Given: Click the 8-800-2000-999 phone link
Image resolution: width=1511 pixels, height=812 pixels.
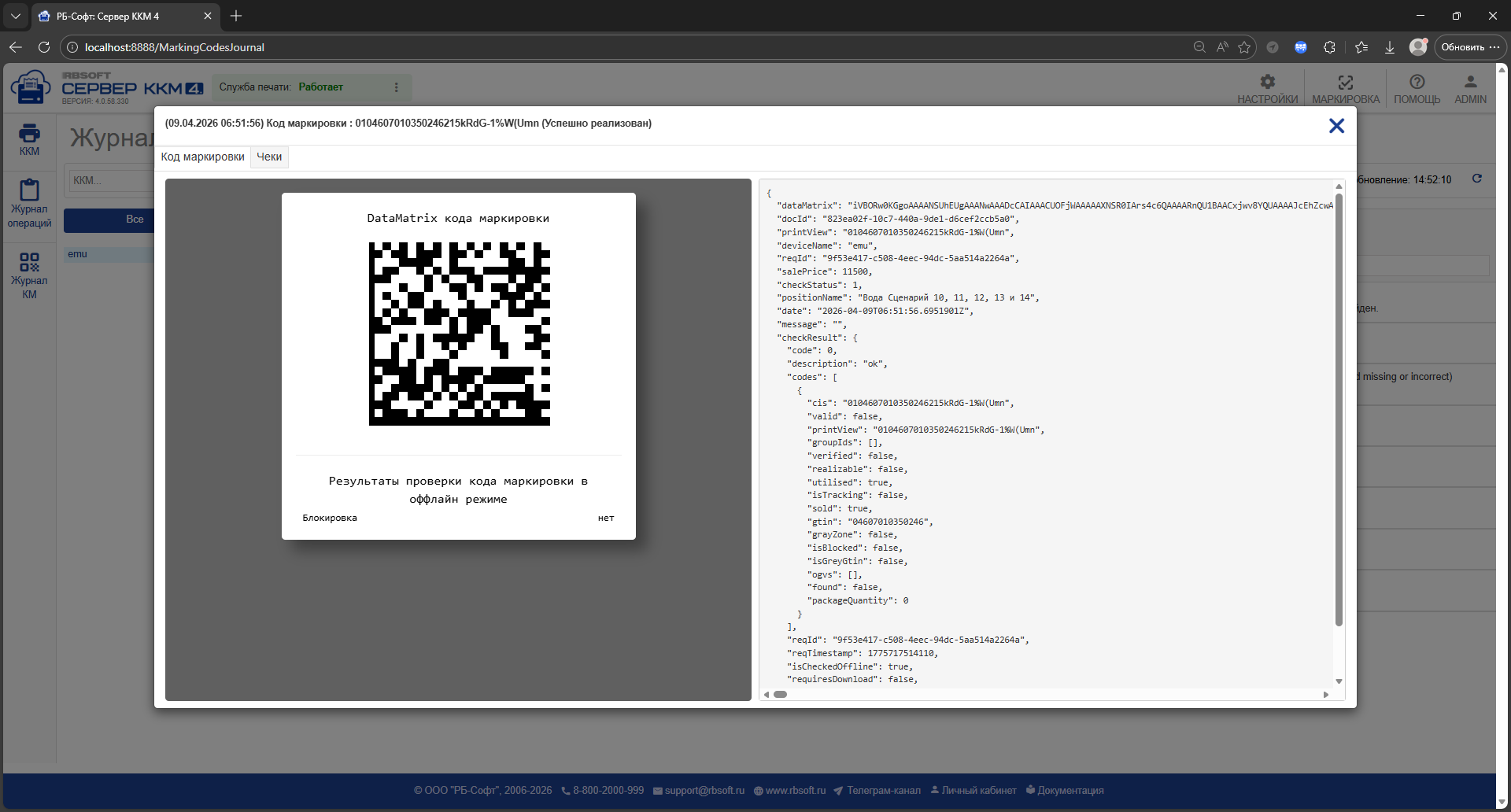Looking at the screenshot, I should 603,791.
